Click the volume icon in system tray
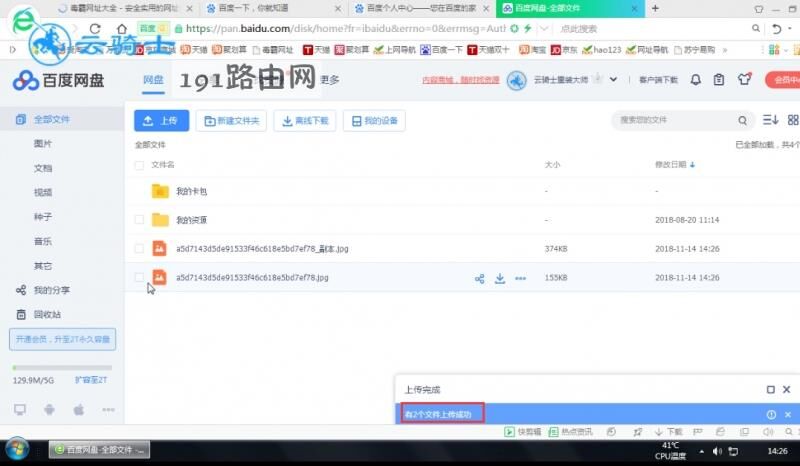Viewport: 800px width, 466px height. (x=717, y=451)
